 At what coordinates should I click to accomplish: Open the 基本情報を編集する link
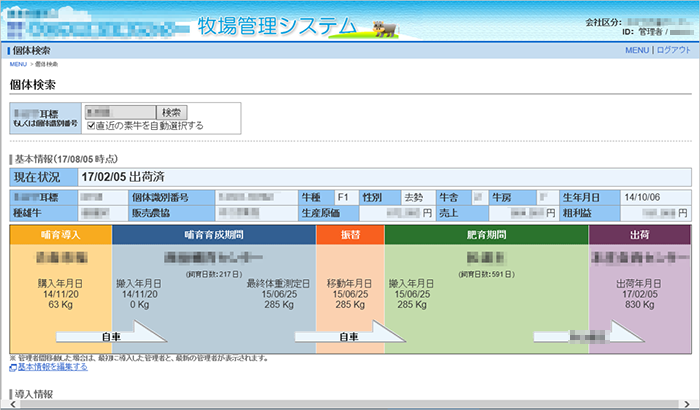pos(51,368)
